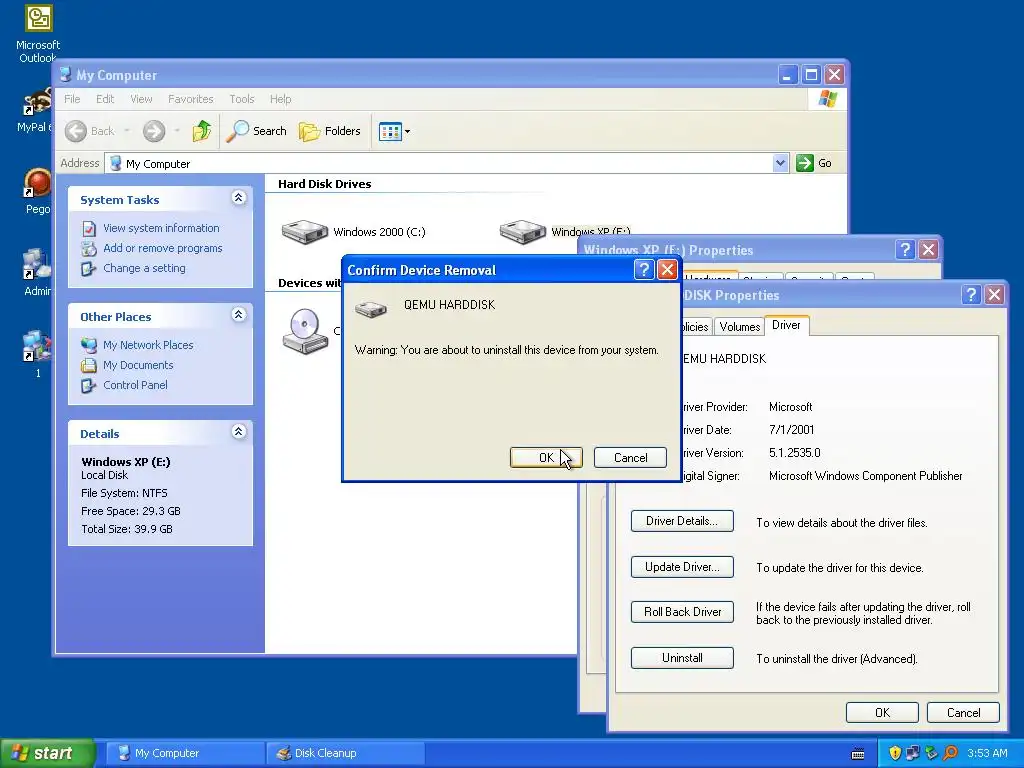This screenshot has width=1024, height=768.
Task: Close the Confirm Device Removal dialog
Action: pos(667,269)
